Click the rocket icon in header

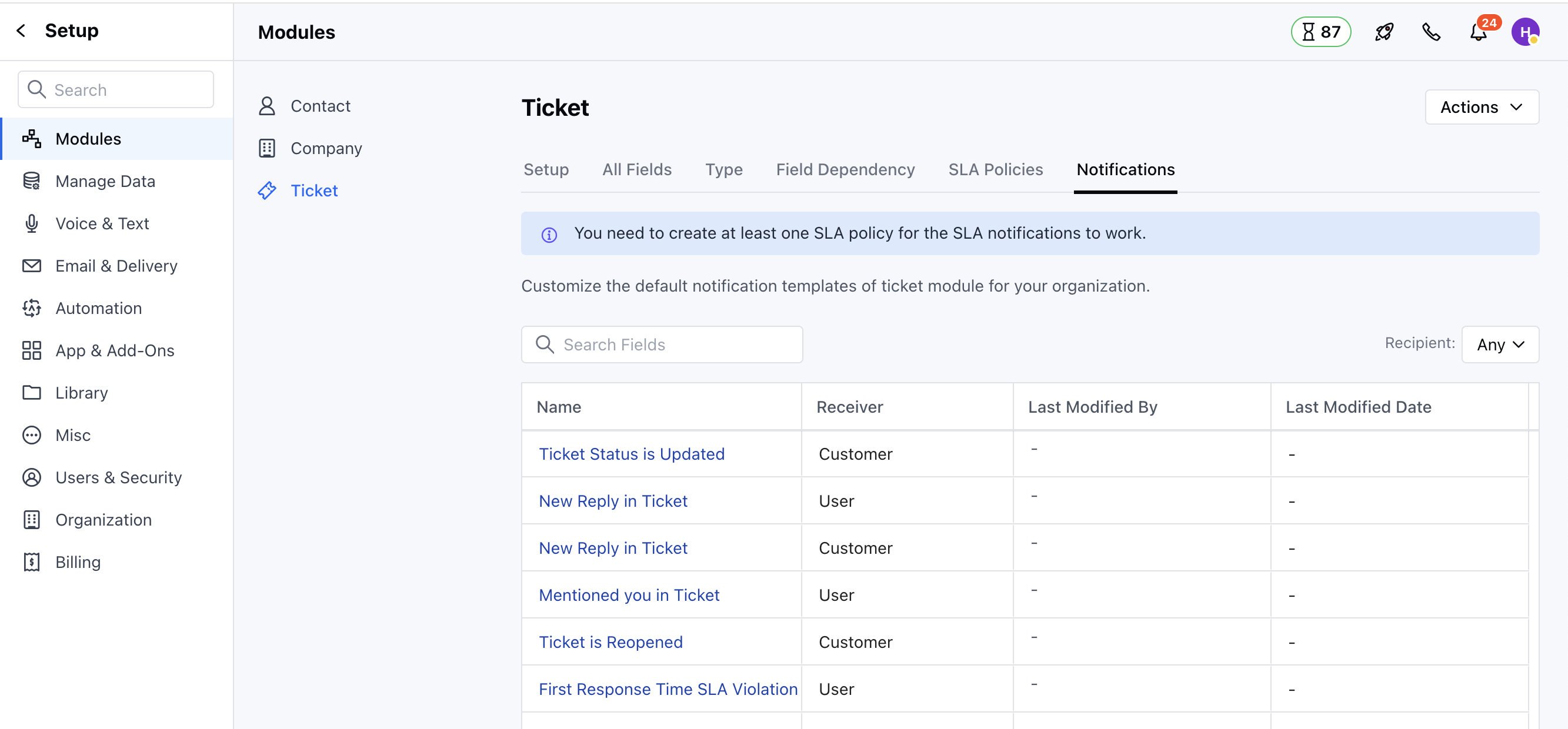coord(1384,32)
